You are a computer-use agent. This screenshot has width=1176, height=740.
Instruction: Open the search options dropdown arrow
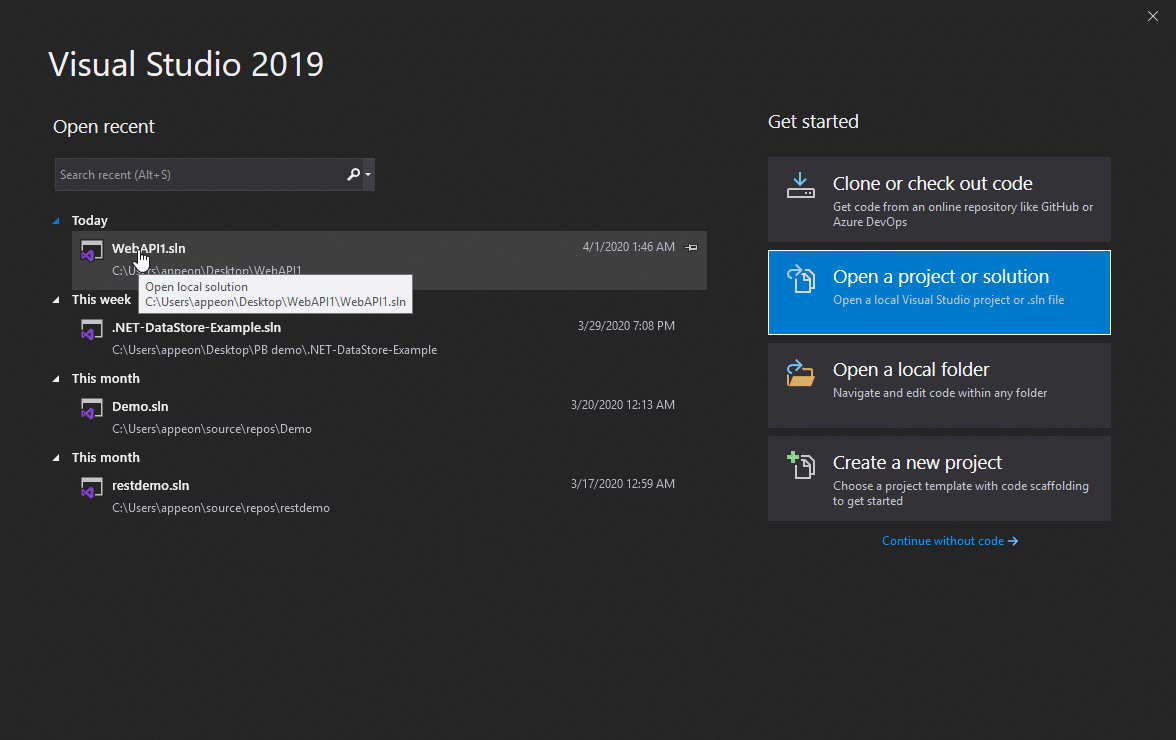(x=368, y=175)
